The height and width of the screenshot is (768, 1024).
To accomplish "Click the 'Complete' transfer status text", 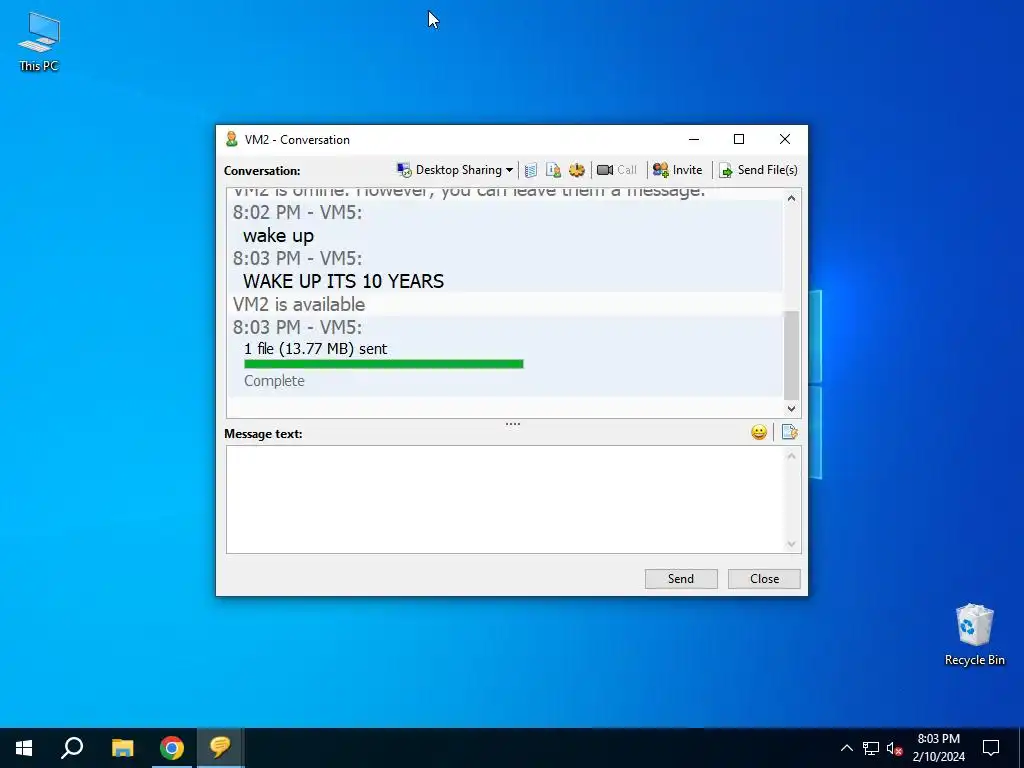I will pos(274,381).
